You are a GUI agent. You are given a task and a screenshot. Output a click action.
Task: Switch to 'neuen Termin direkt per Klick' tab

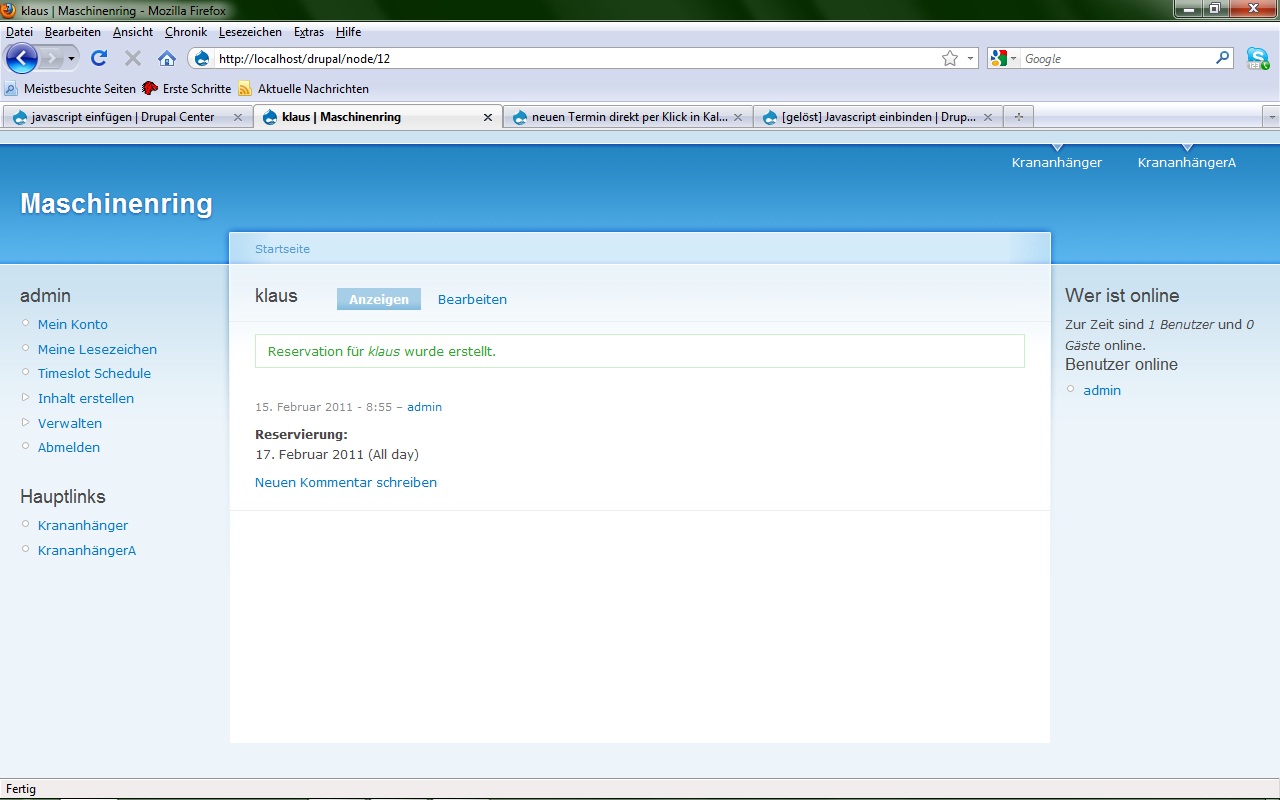point(628,117)
